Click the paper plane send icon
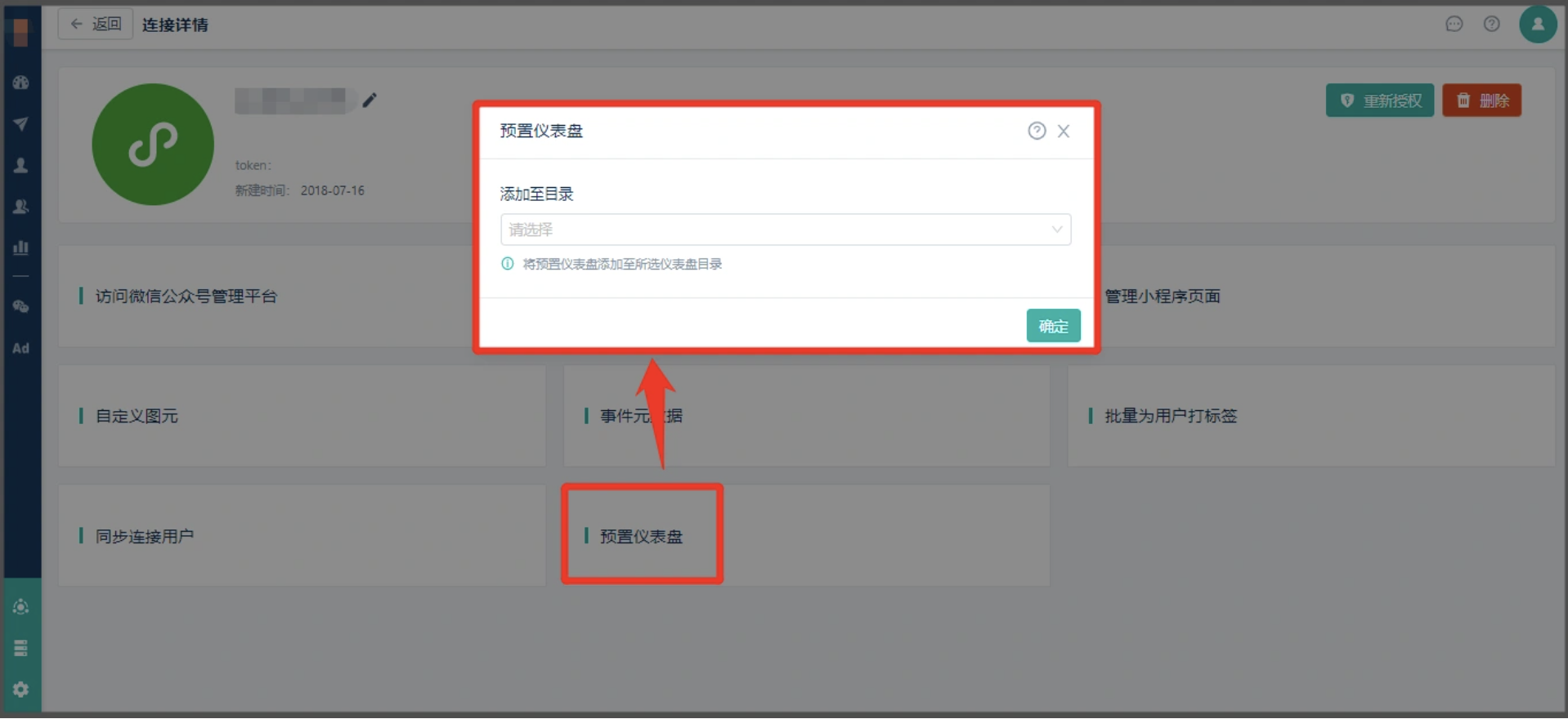 tap(21, 124)
